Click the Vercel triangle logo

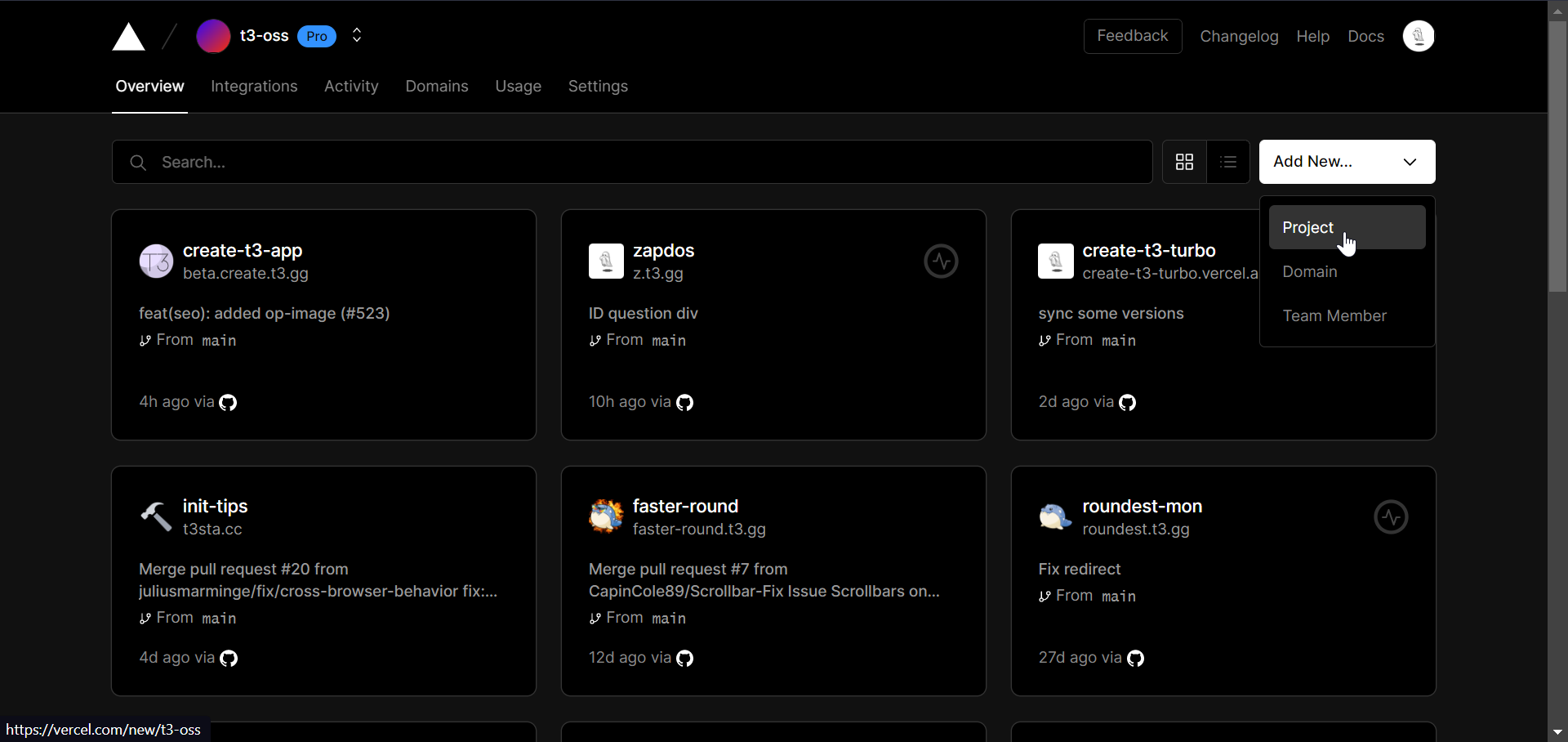coord(128,37)
